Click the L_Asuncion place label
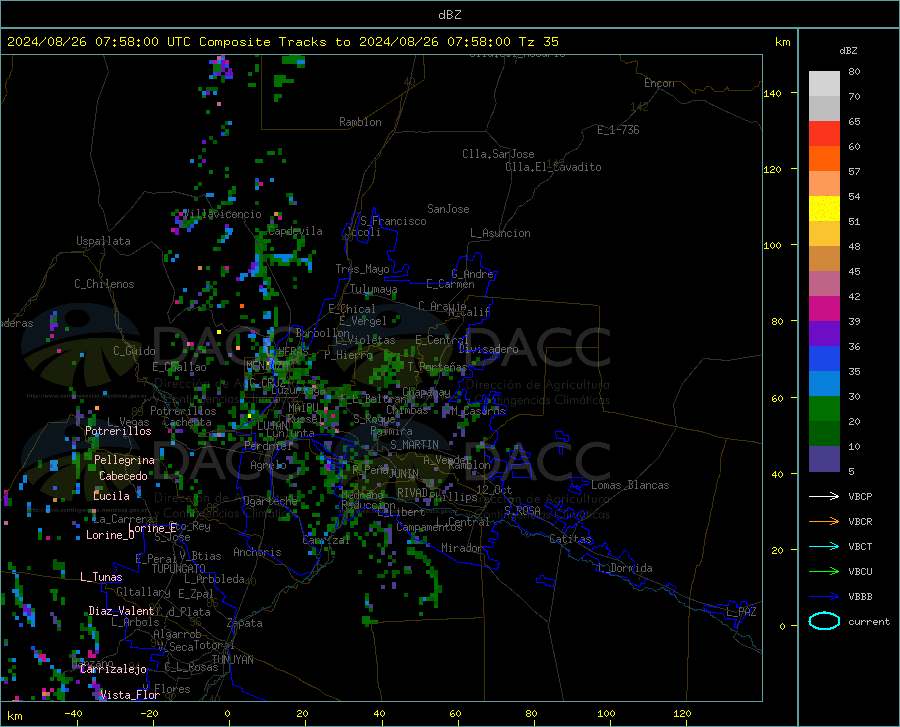 pos(500,233)
